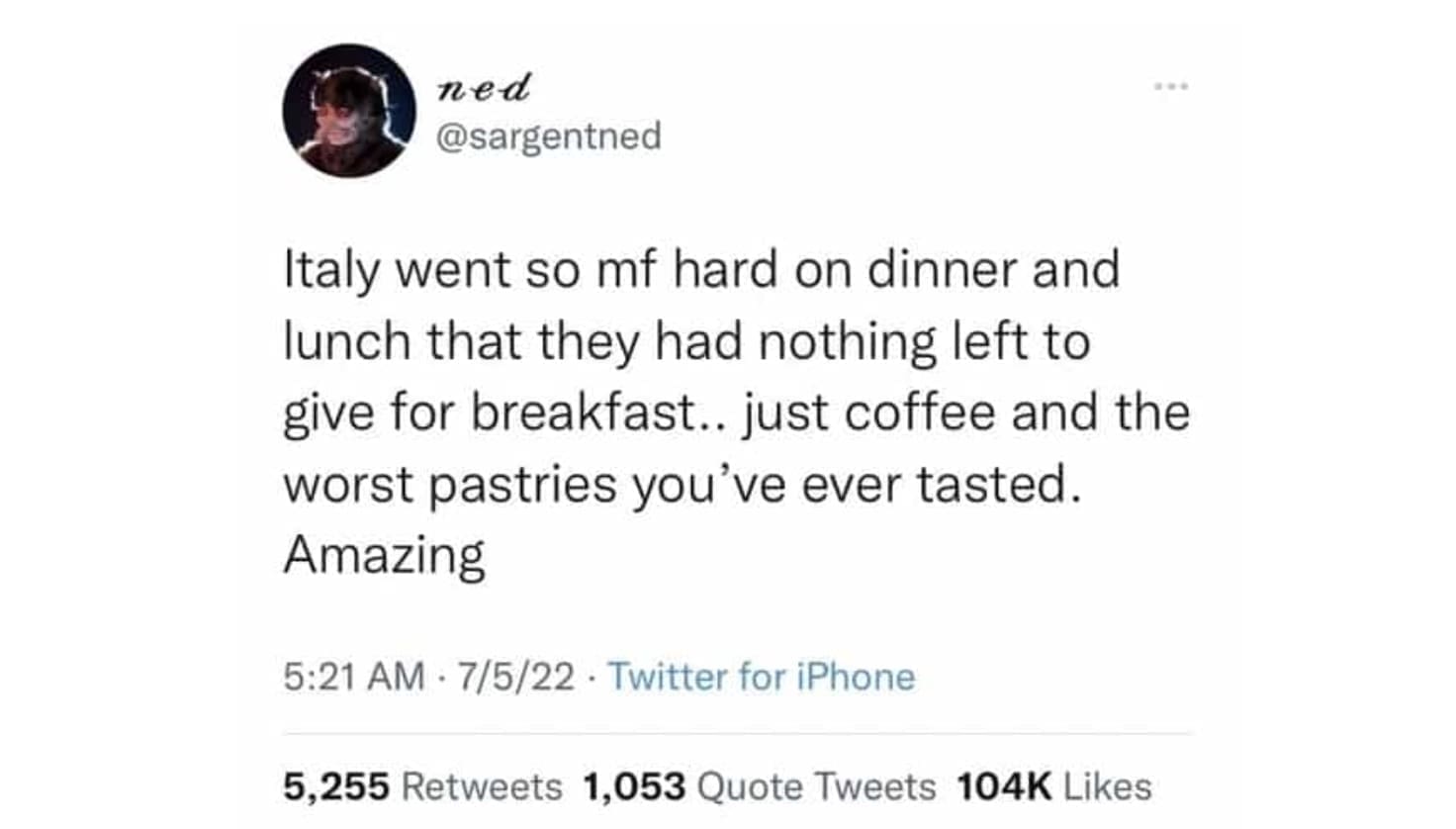Click ned's round profile avatar
1456x829 pixels.
[349, 111]
